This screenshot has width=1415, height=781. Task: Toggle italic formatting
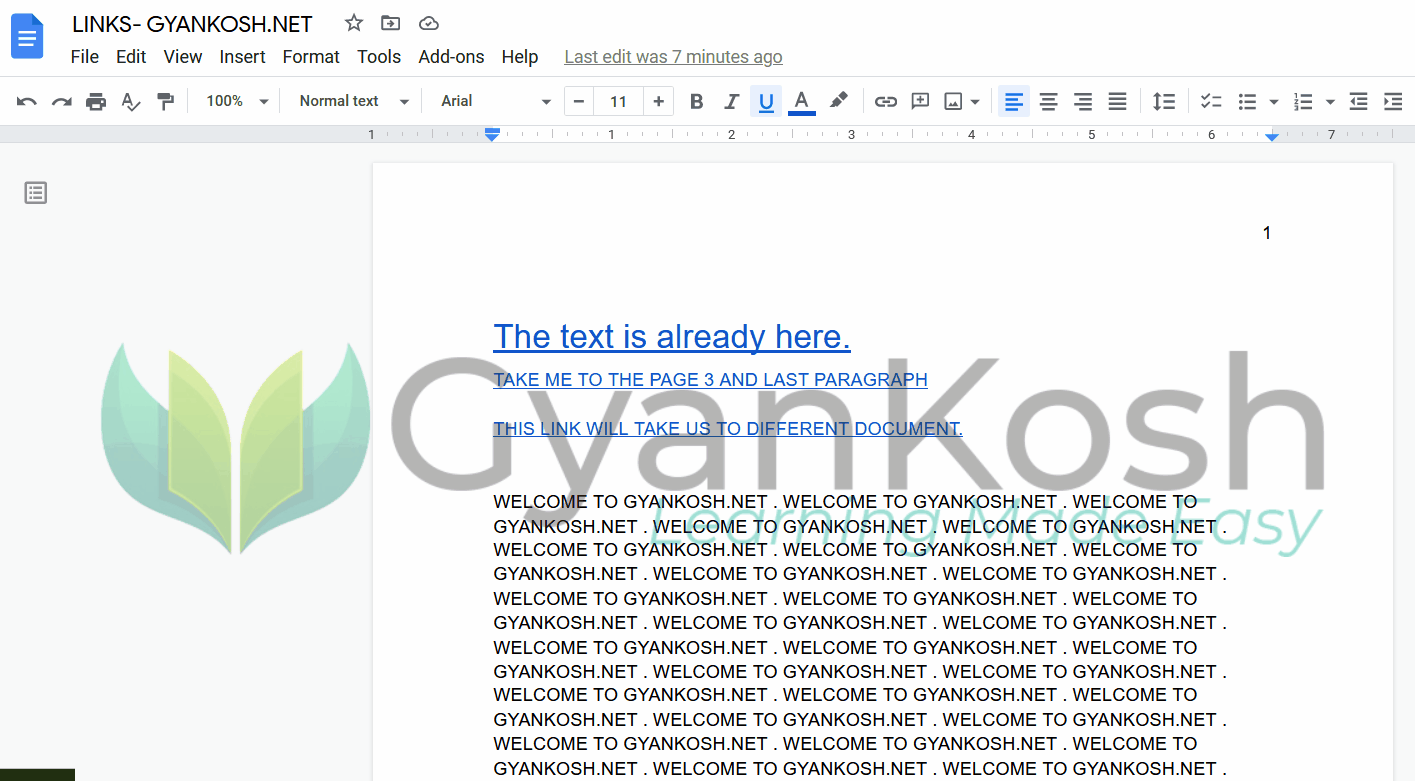coord(731,101)
